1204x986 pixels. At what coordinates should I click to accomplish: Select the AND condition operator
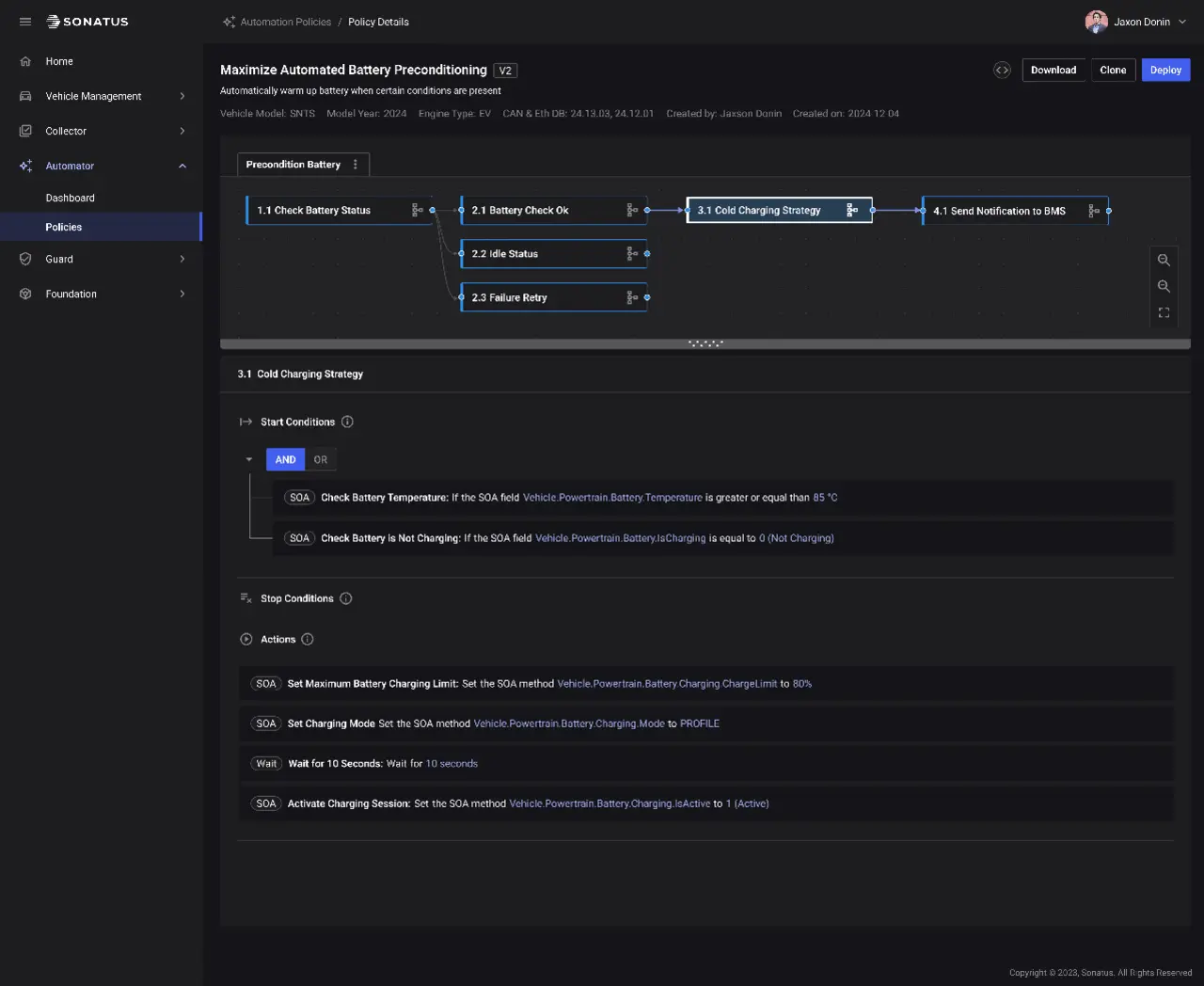(285, 460)
